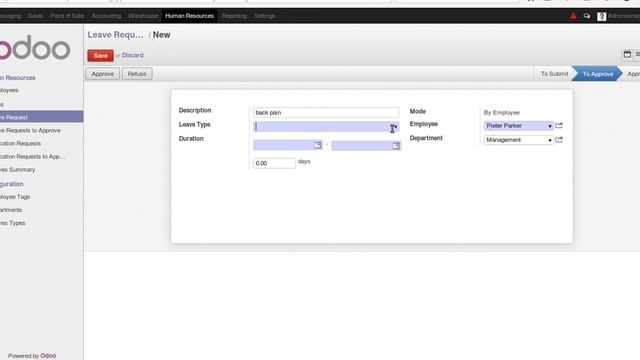Image resolution: width=640 pixels, height=360 pixels.
Task: Open the chat messages icon
Action: (x=587, y=16)
